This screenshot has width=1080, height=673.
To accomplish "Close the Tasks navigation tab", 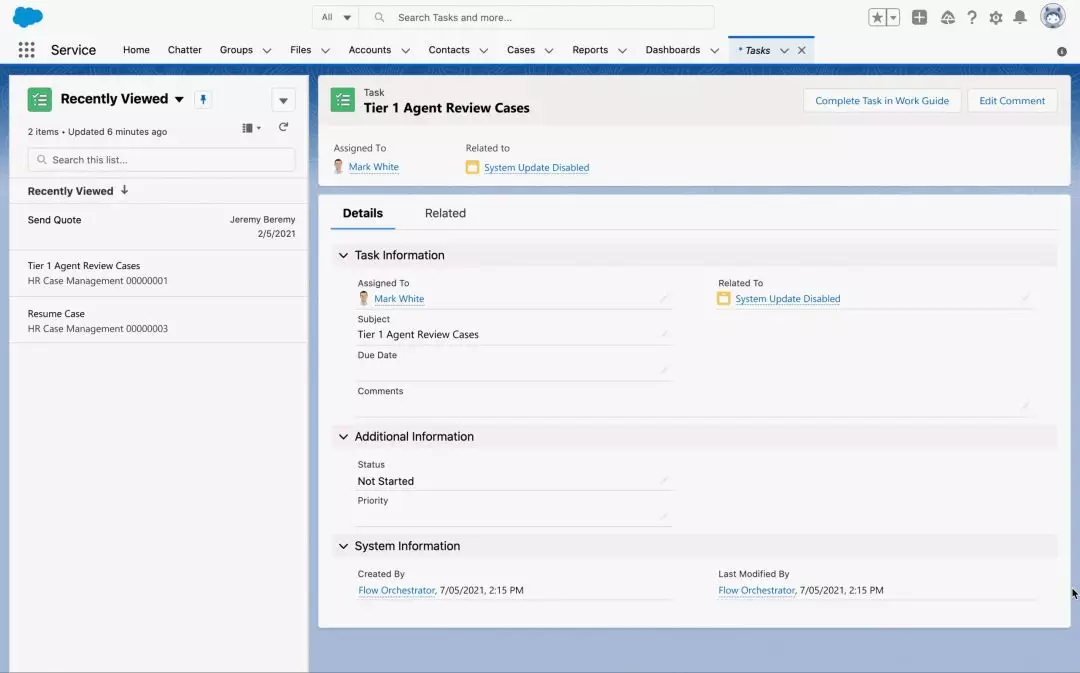I will [802, 50].
